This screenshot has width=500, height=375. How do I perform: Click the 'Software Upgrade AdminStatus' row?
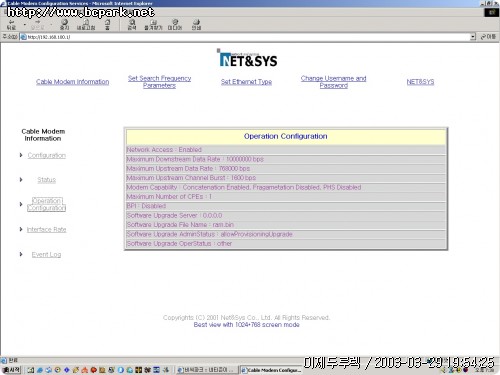[286, 234]
